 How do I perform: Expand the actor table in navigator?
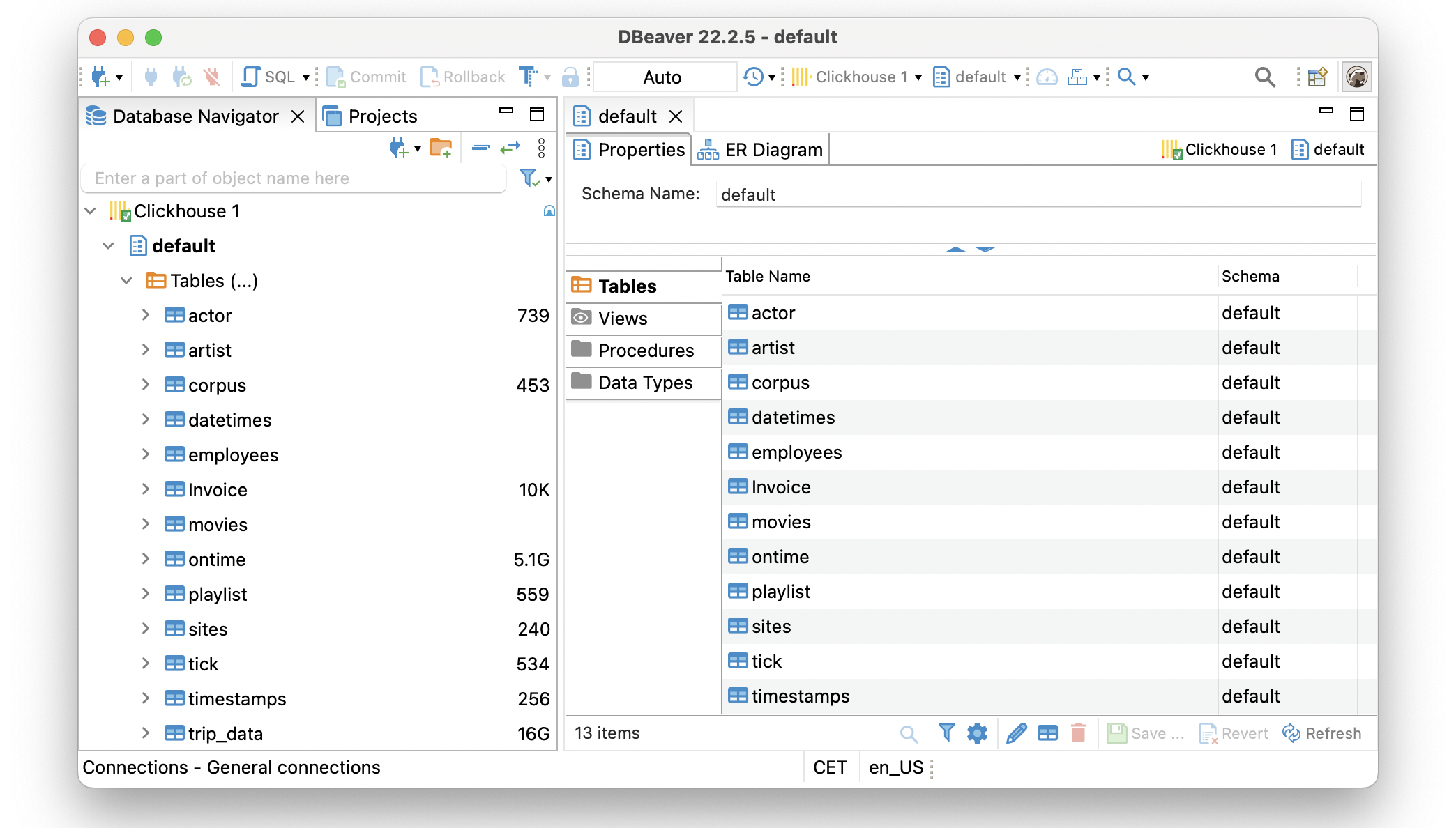pyautogui.click(x=145, y=315)
